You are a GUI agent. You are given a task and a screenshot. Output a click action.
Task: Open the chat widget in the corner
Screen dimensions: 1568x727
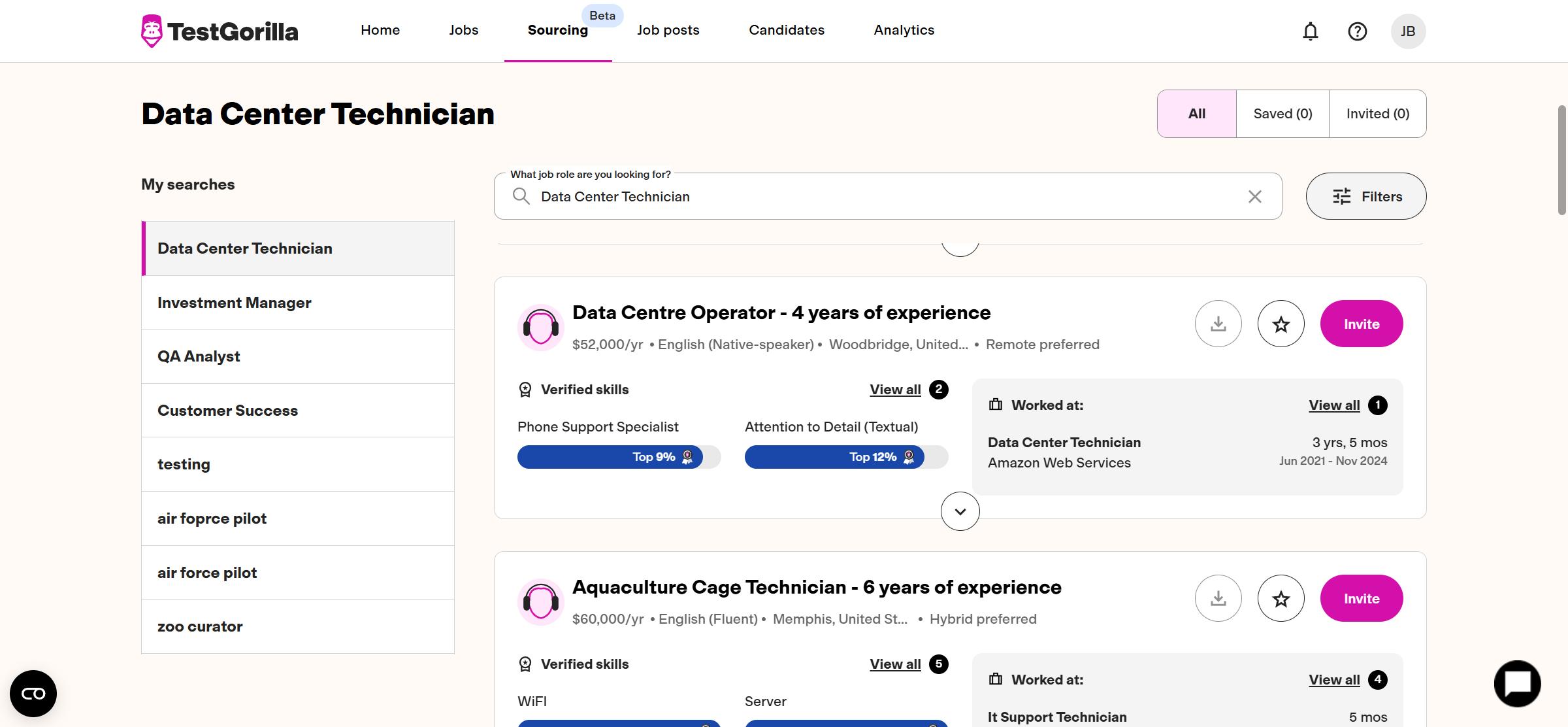click(1516, 683)
